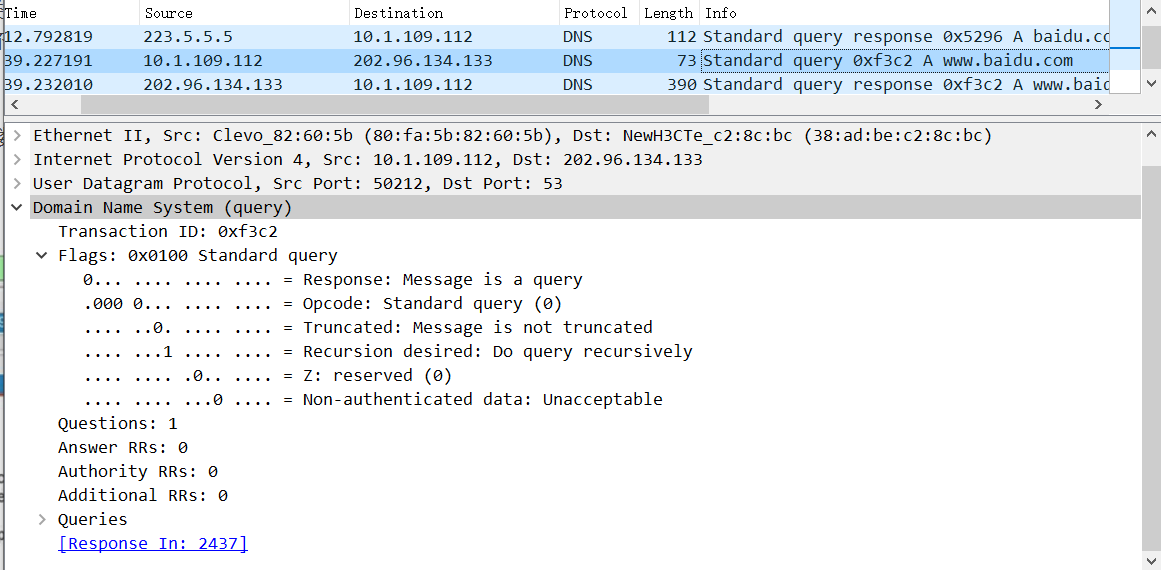Select the Recursion desired flag line

point(388,352)
